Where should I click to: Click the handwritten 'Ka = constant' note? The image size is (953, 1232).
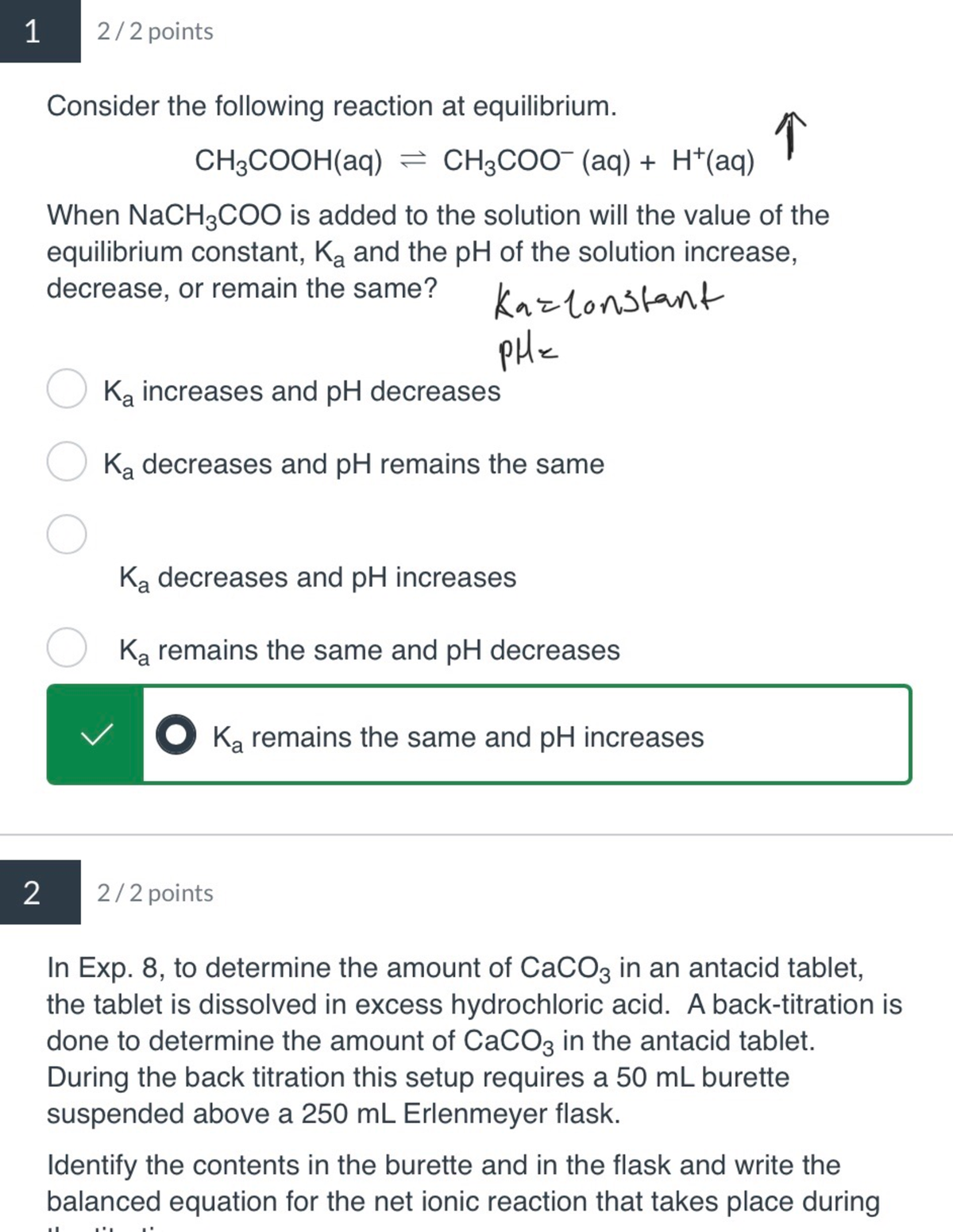608,303
